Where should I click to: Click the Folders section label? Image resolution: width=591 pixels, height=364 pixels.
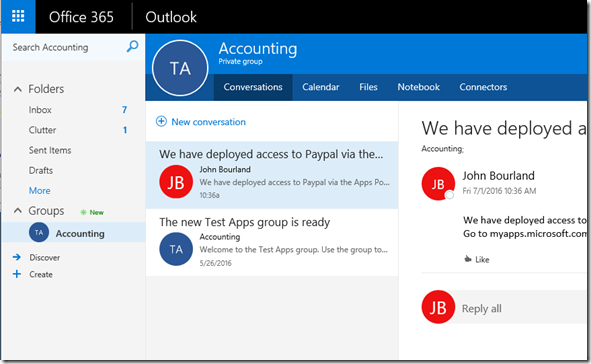(46, 89)
